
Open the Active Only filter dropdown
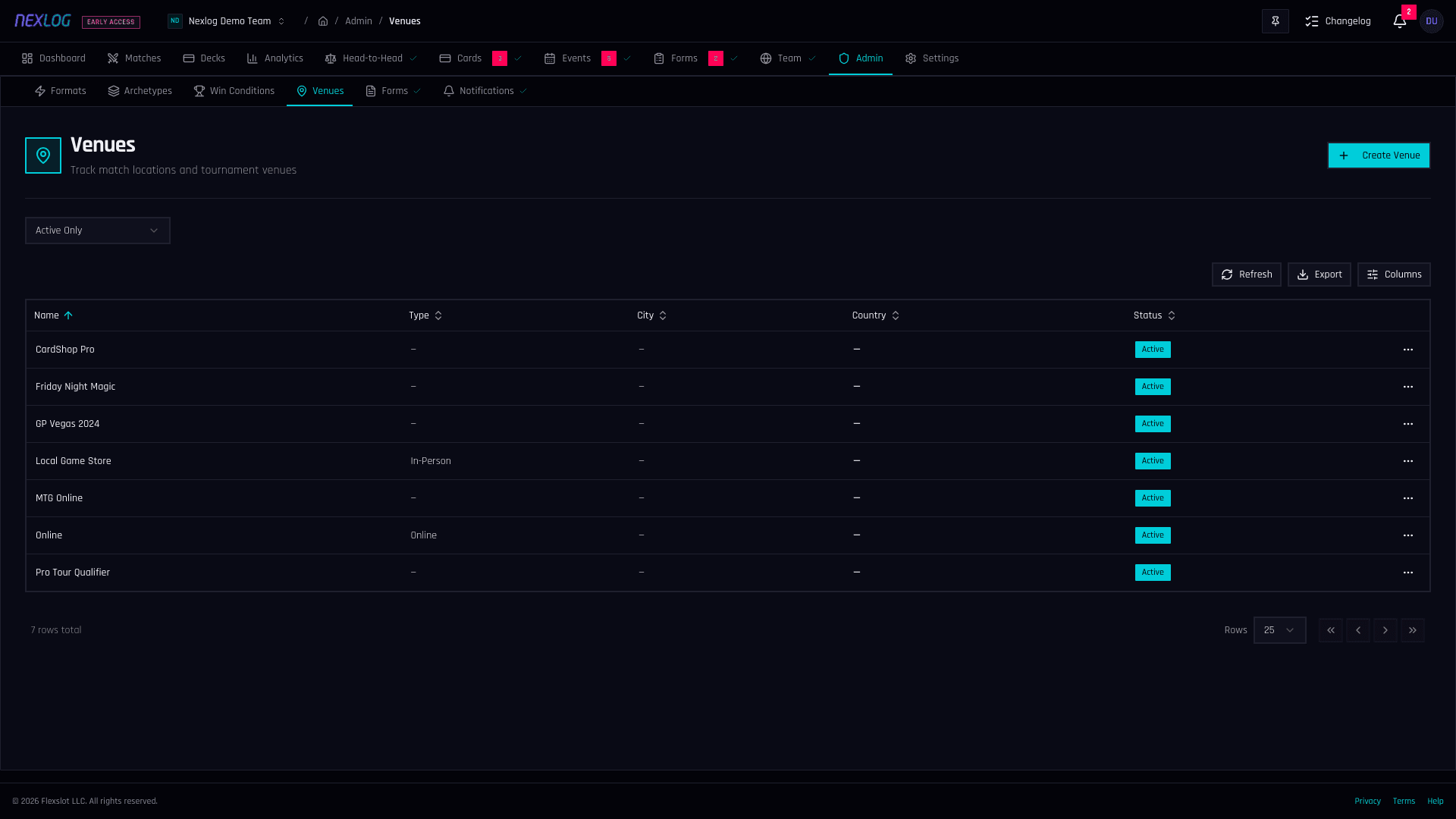[98, 231]
